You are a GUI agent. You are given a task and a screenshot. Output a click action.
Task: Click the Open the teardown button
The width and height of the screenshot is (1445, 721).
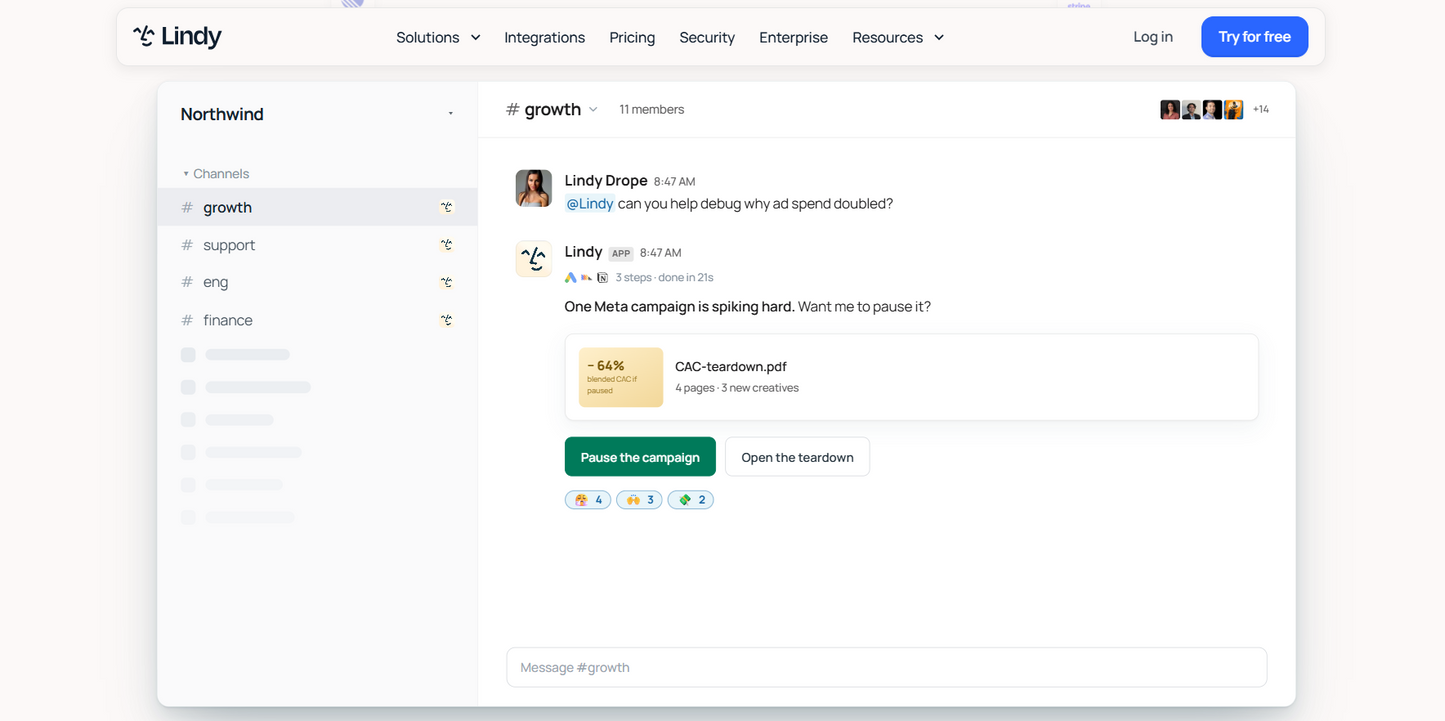(x=797, y=457)
